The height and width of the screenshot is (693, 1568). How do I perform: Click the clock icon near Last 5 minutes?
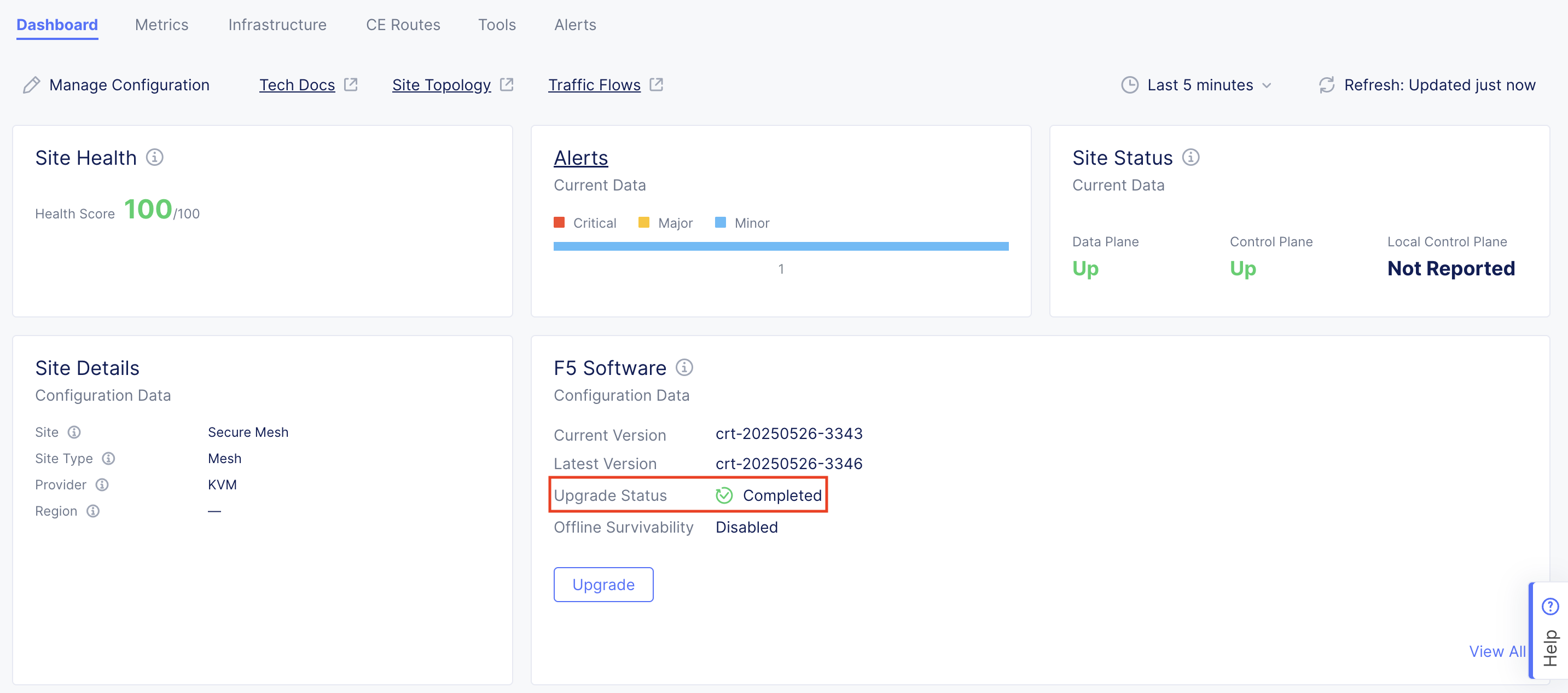pos(1130,85)
